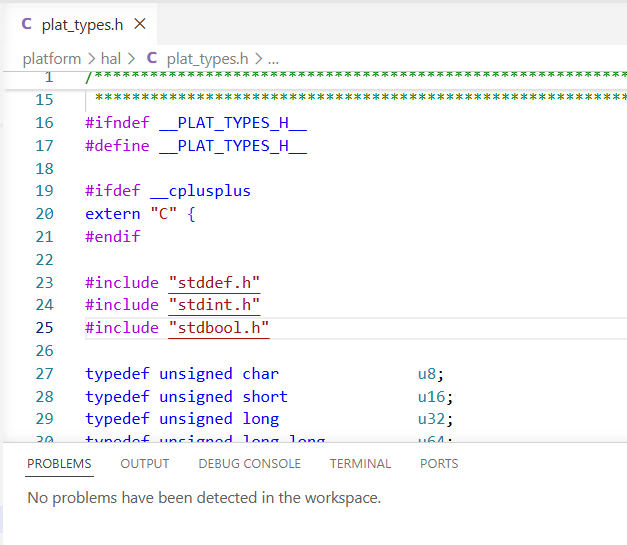Click the C file icon in tab

(x=26, y=24)
